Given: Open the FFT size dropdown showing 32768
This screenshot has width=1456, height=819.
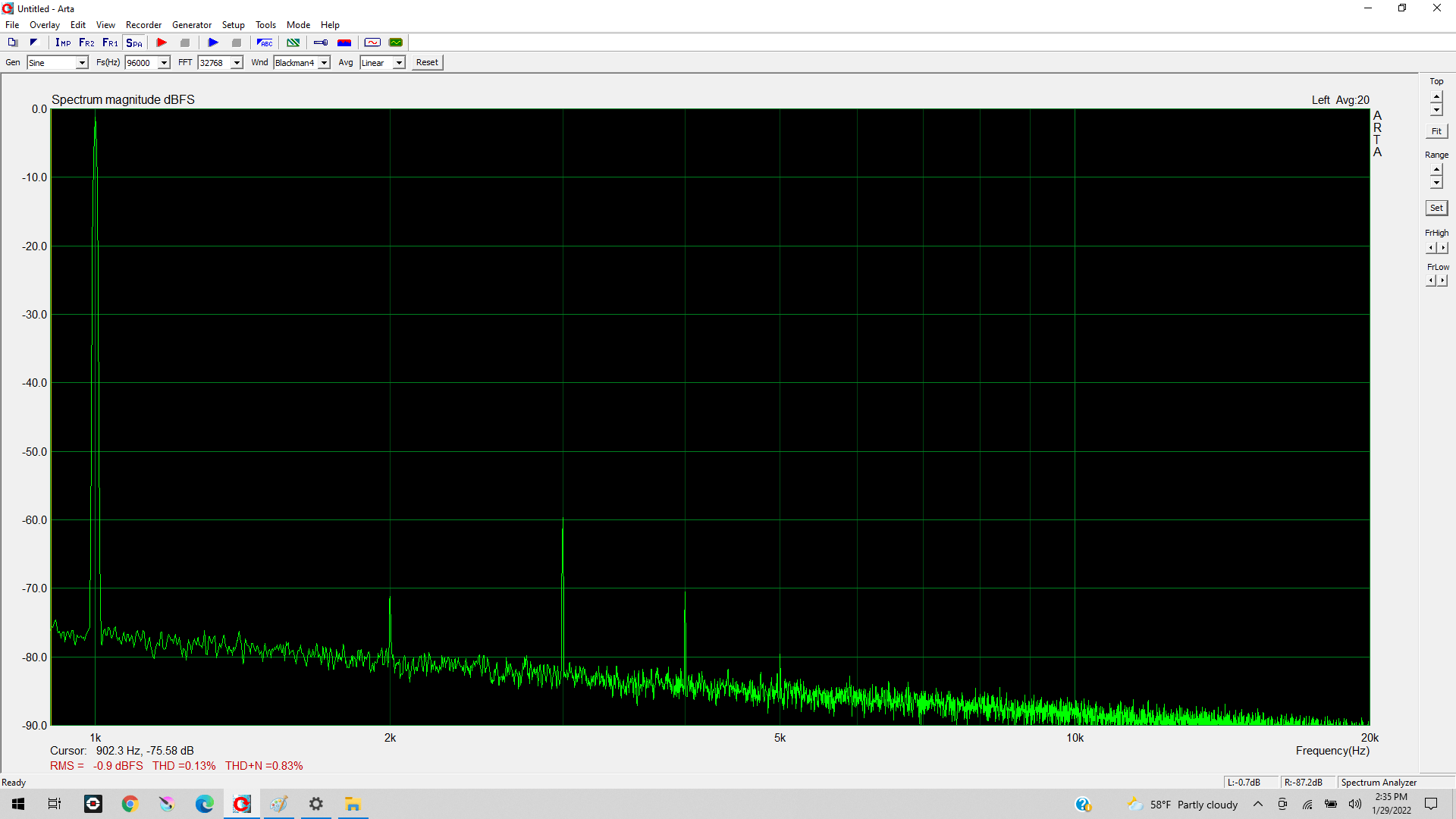Looking at the screenshot, I should 220,63.
